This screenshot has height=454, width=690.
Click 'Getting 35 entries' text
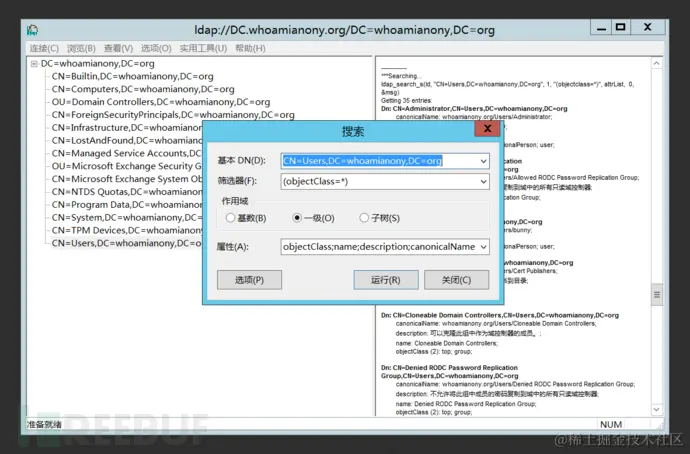click(407, 101)
